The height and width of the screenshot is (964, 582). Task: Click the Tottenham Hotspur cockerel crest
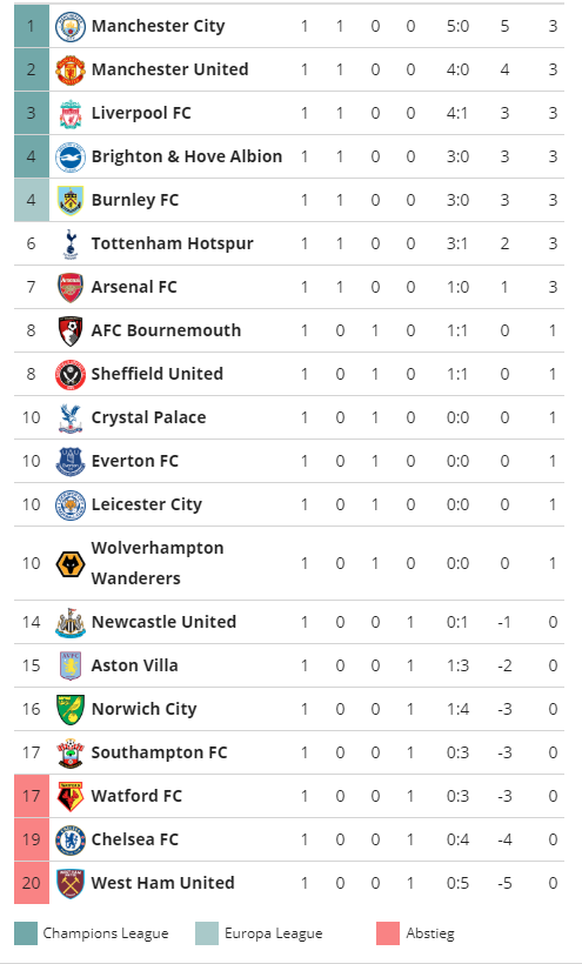coord(70,244)
